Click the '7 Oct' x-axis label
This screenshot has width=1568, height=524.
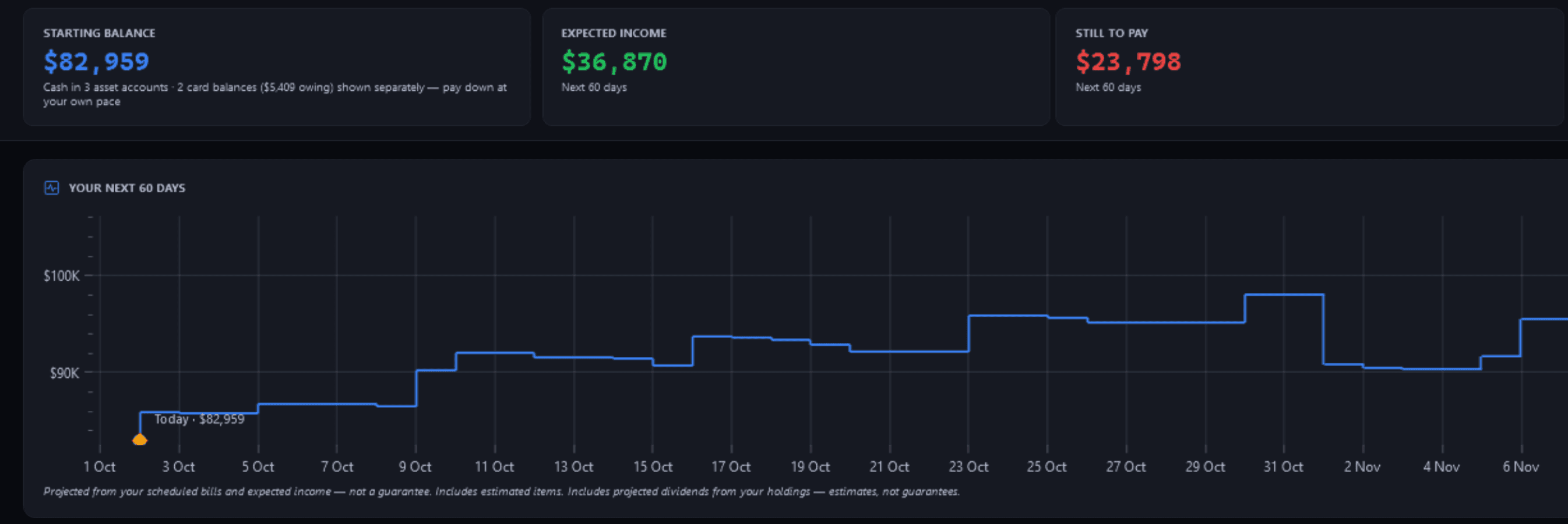point(337,467)
